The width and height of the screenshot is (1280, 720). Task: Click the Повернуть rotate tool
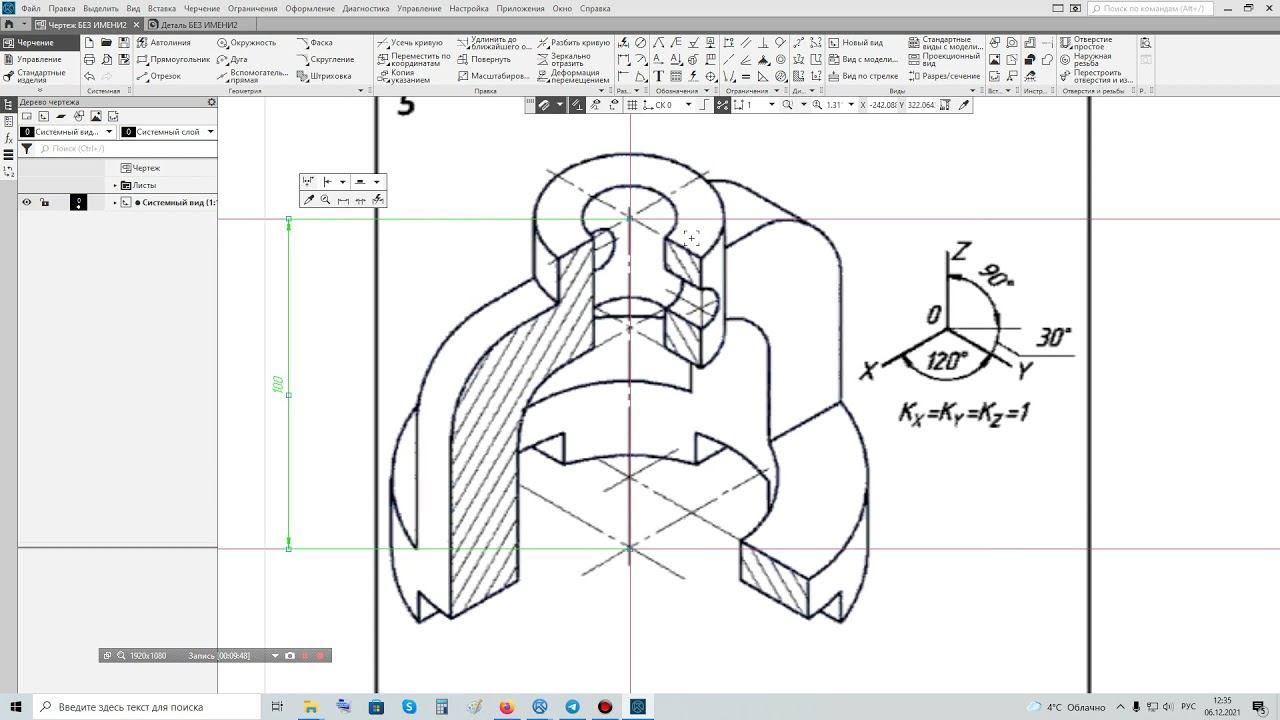[484, 59]
